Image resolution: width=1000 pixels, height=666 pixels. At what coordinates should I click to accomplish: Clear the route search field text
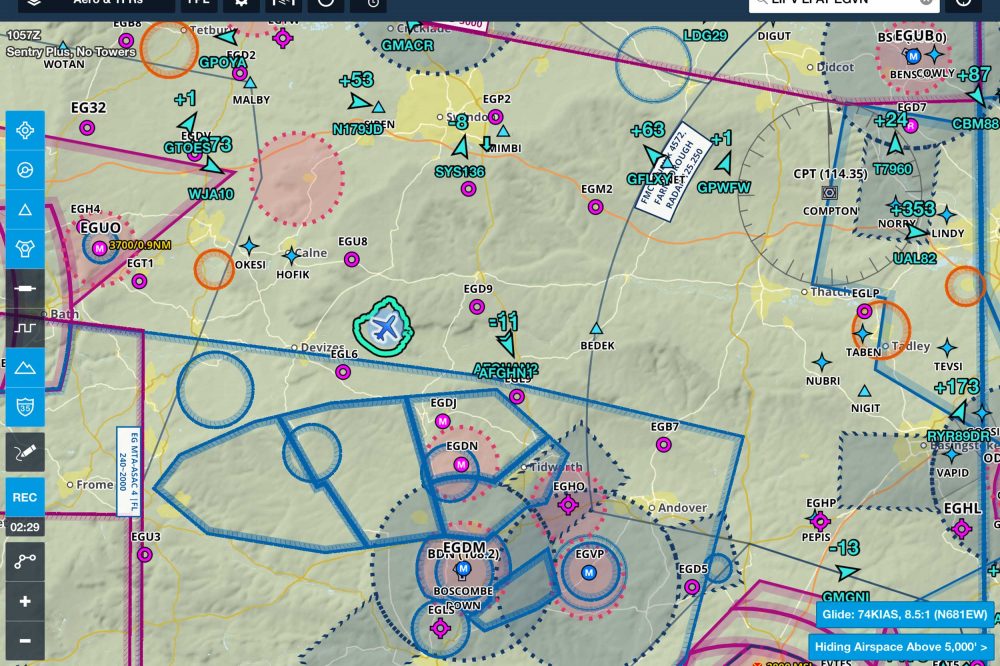[x=926, y=2]
